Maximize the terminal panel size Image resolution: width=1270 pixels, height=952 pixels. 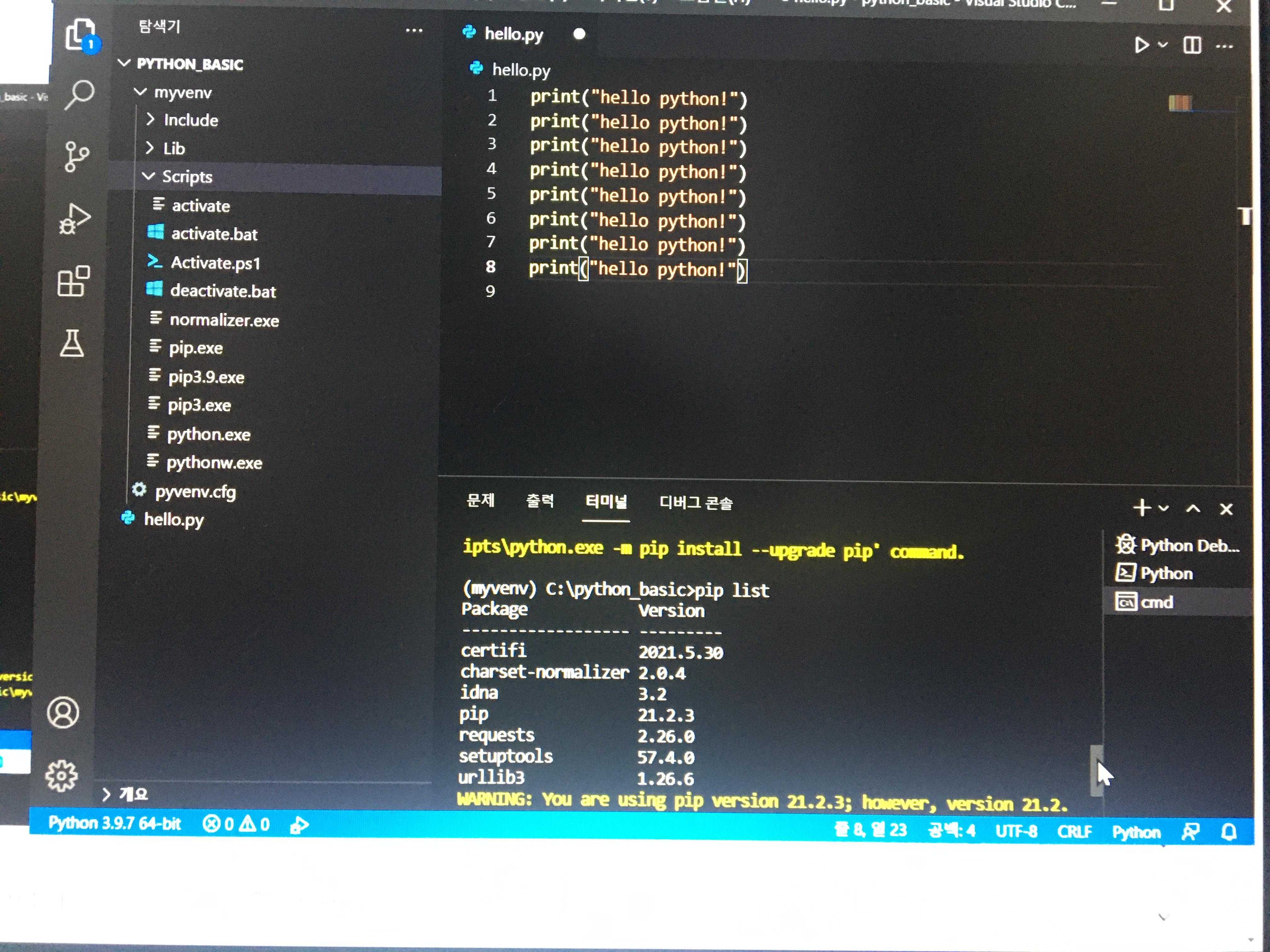point(1193,509)
